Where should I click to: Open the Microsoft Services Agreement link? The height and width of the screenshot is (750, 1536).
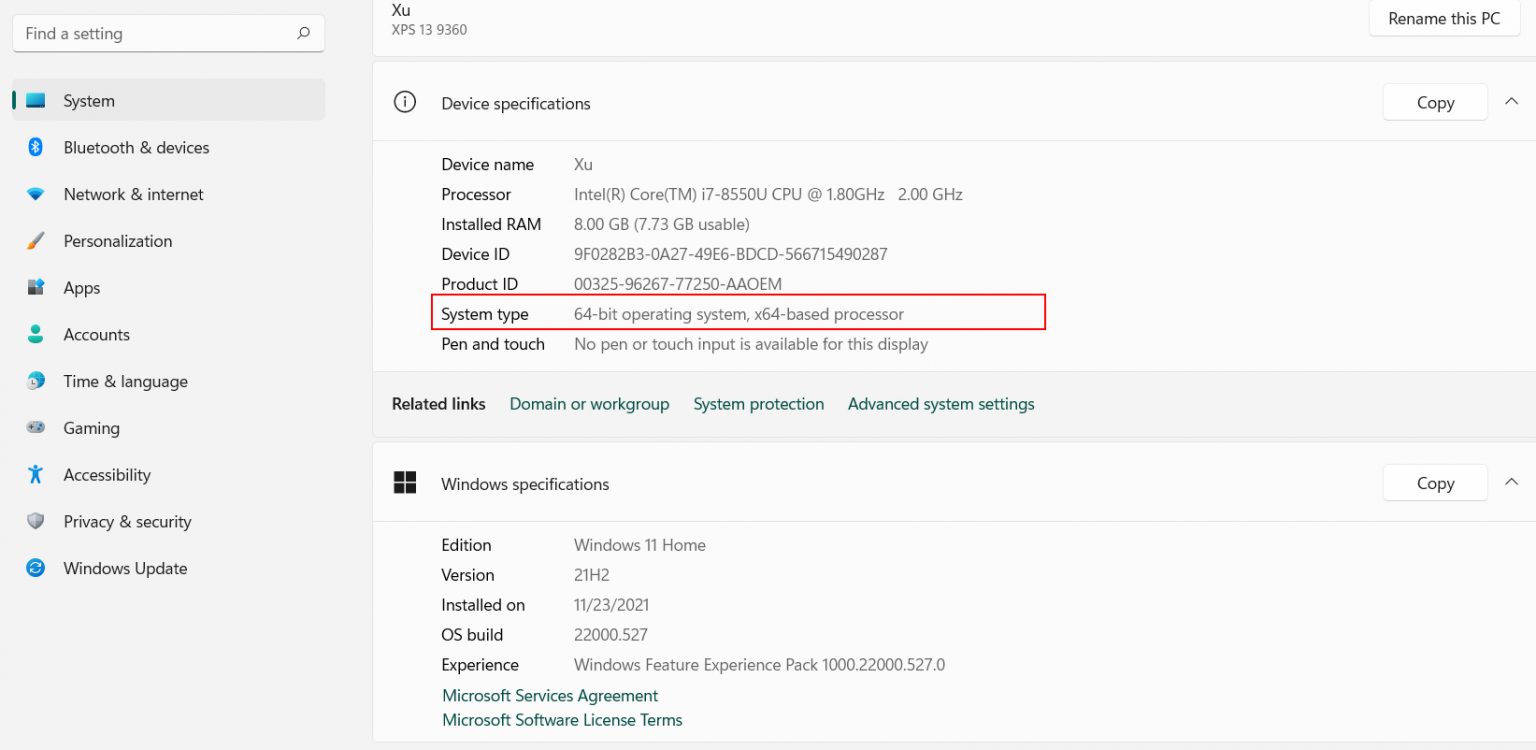[x=550, y=696]
